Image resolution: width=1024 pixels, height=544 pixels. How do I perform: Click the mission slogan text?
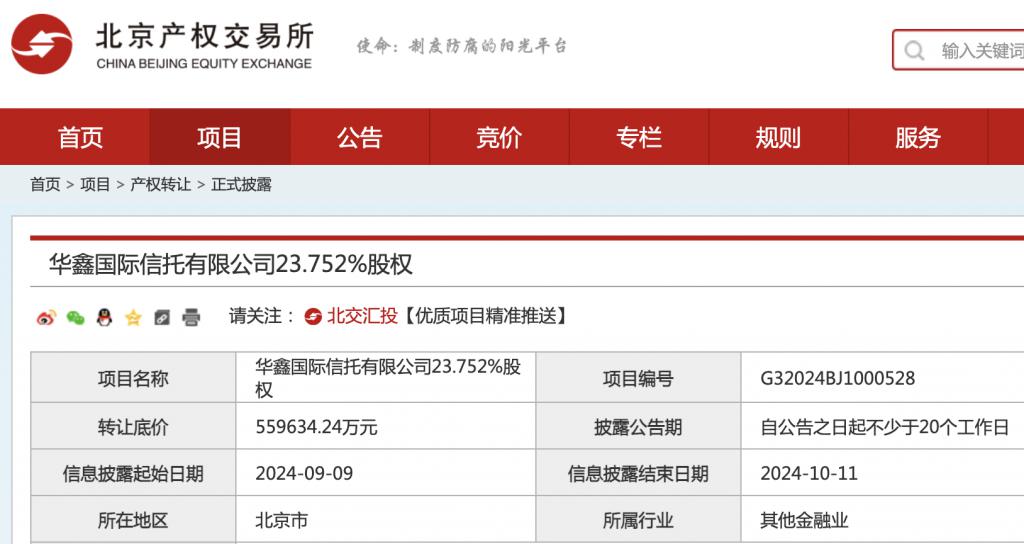pos(462,46)
